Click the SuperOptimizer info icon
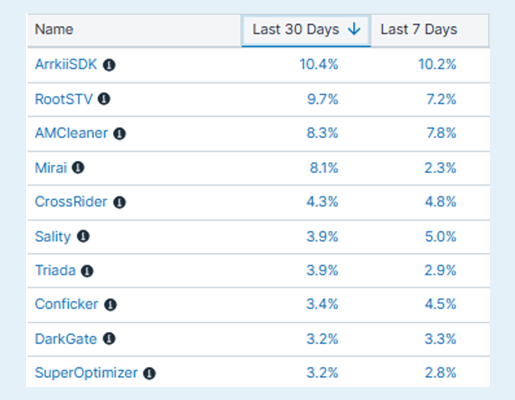 point(149,373)
